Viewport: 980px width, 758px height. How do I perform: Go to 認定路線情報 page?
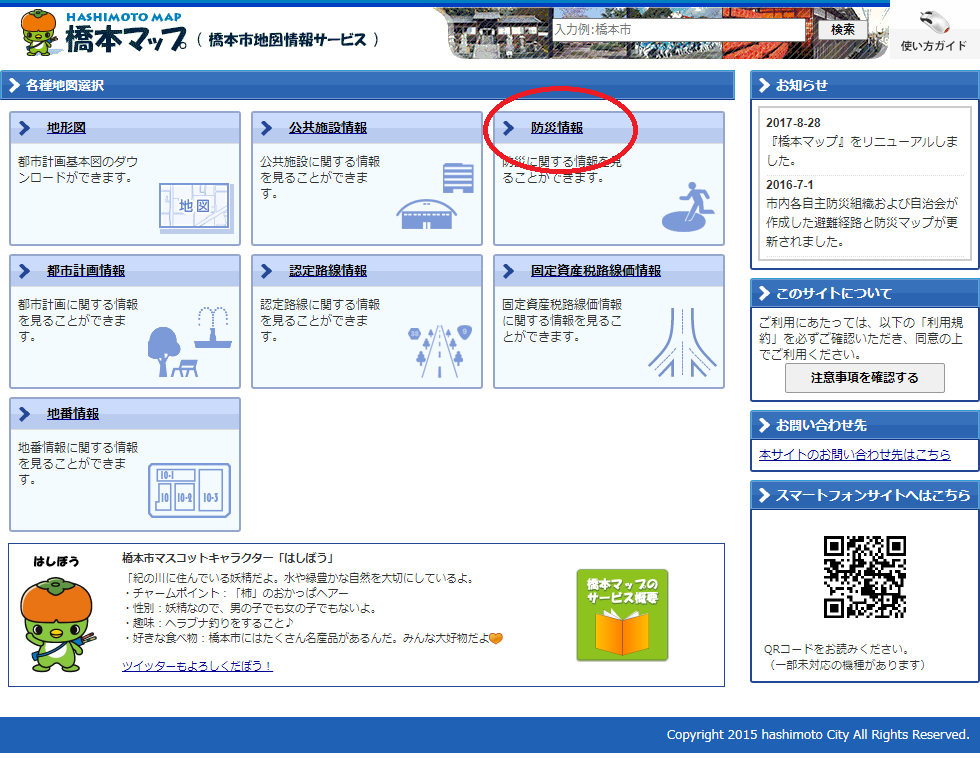(327, 271)
